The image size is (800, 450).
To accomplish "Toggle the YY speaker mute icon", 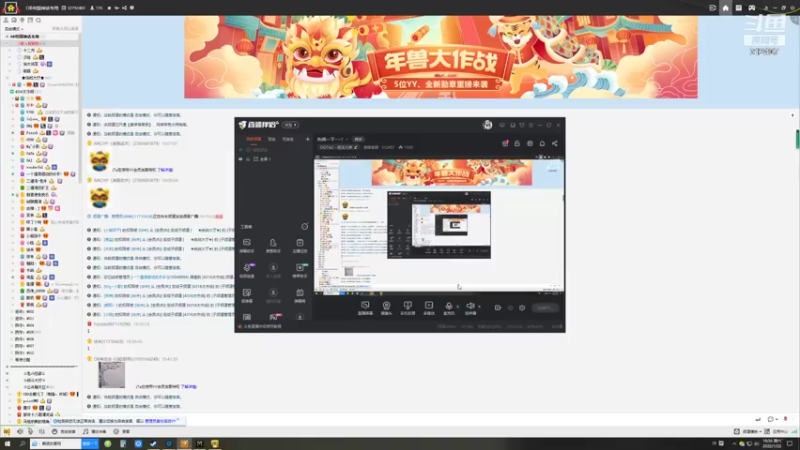I will click(x=20, y=432).
